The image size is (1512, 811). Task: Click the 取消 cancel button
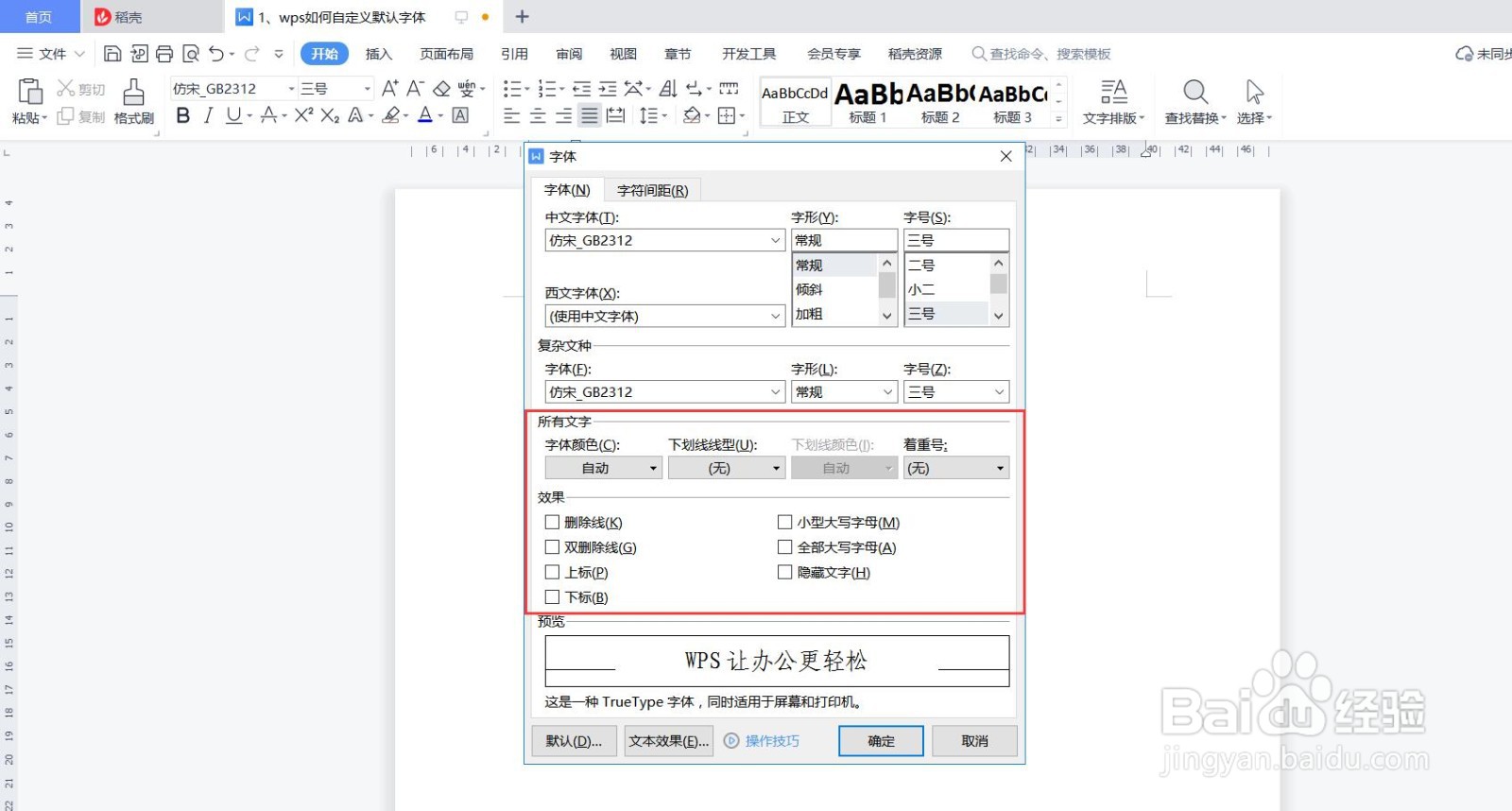[x=974, y=741]
